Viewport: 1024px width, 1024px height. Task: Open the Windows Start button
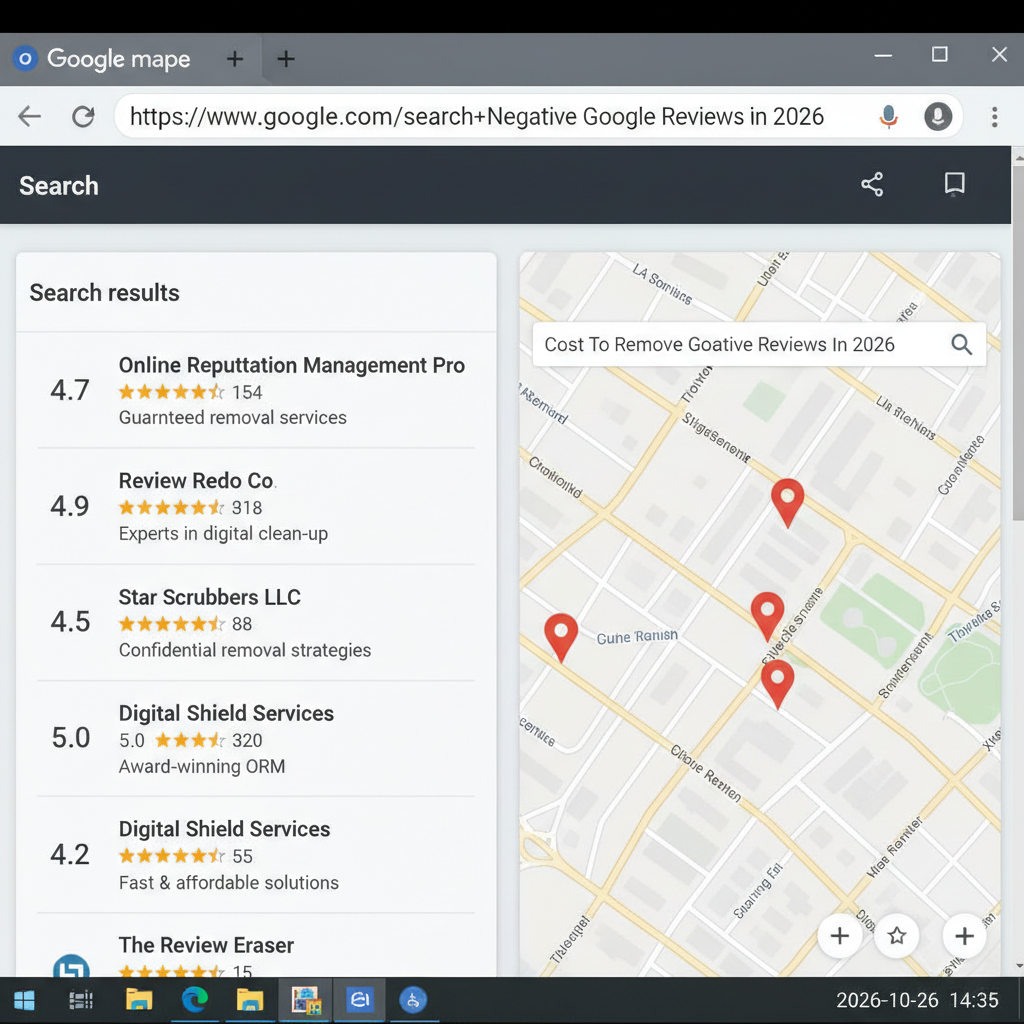tap(24, 1000)
